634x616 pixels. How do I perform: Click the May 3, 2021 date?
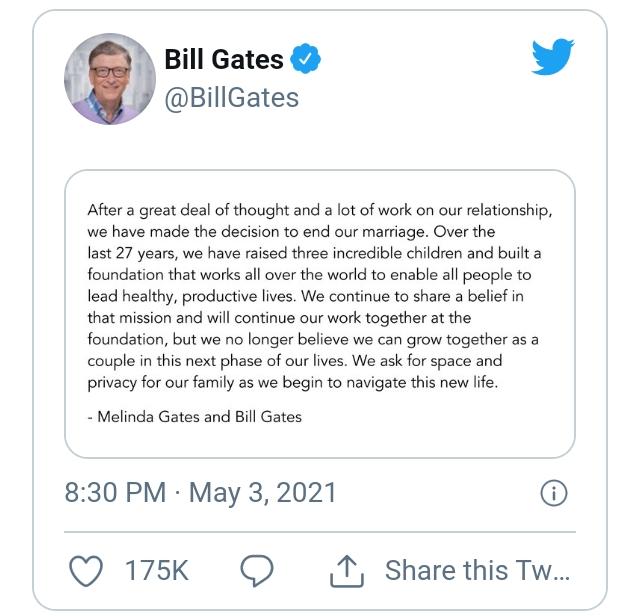263,493
